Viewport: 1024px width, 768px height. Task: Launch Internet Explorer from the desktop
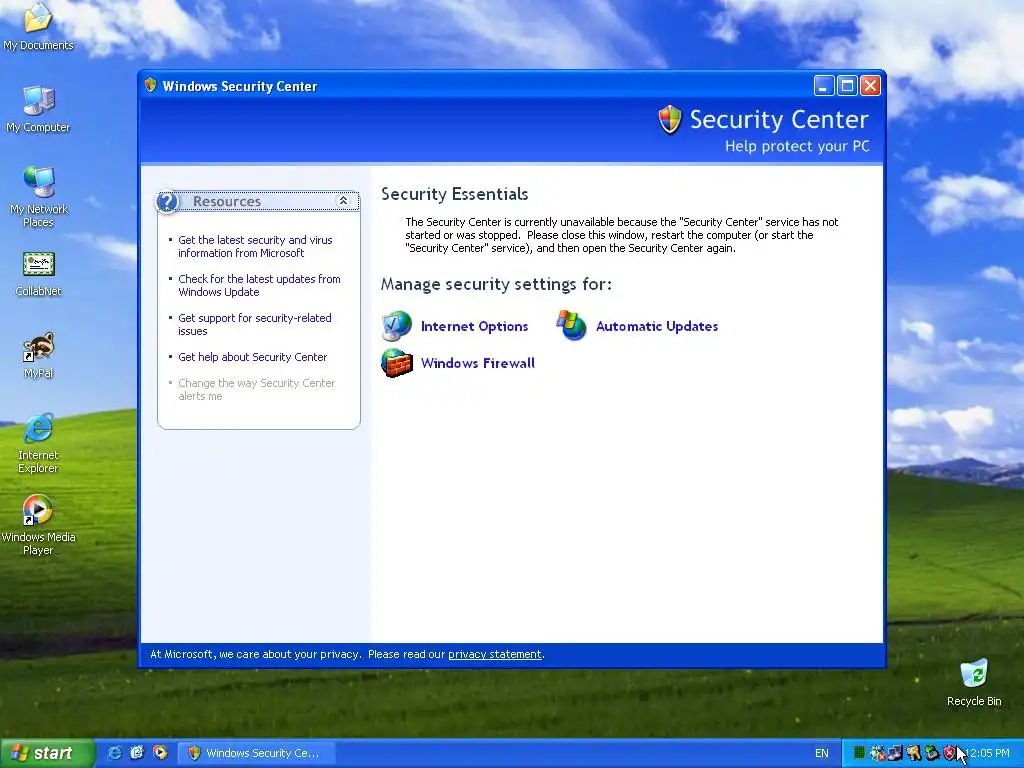(38, 443)
